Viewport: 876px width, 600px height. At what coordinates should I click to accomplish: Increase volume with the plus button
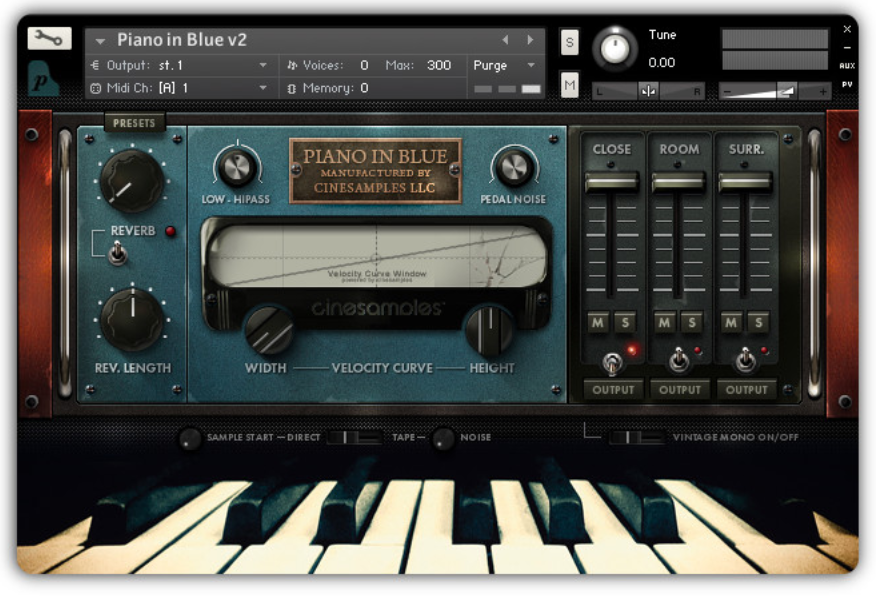(823, 91)
